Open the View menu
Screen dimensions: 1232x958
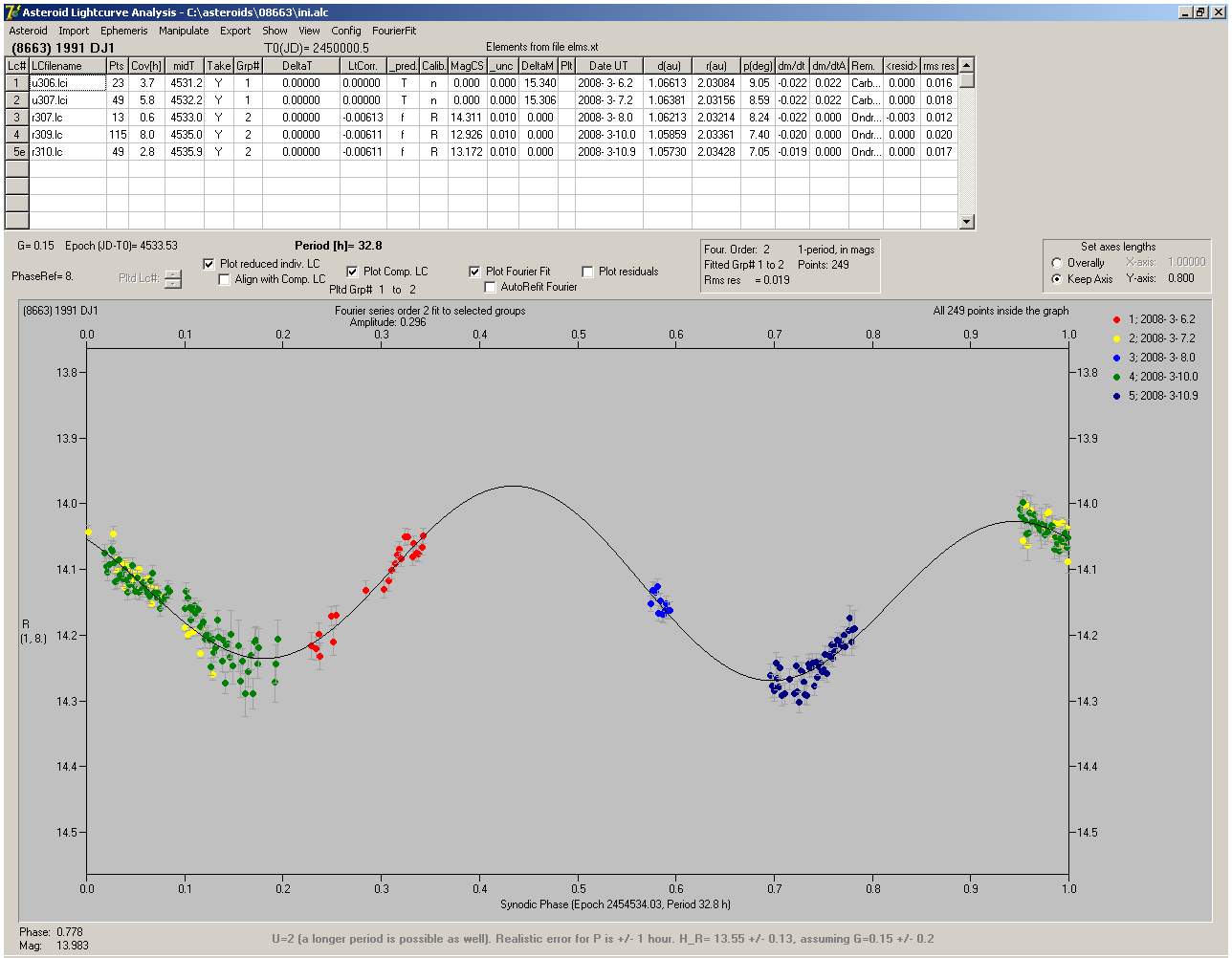[x=309, y=31]
